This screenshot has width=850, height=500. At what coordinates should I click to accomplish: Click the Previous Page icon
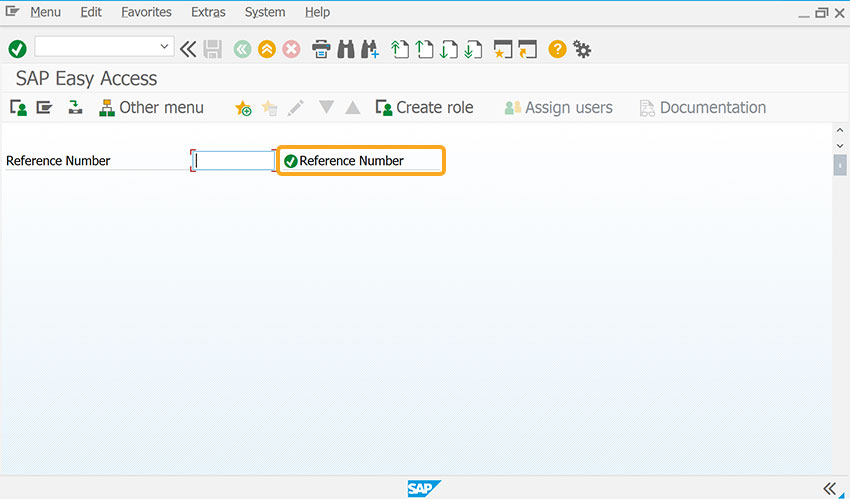pos(424,49)
